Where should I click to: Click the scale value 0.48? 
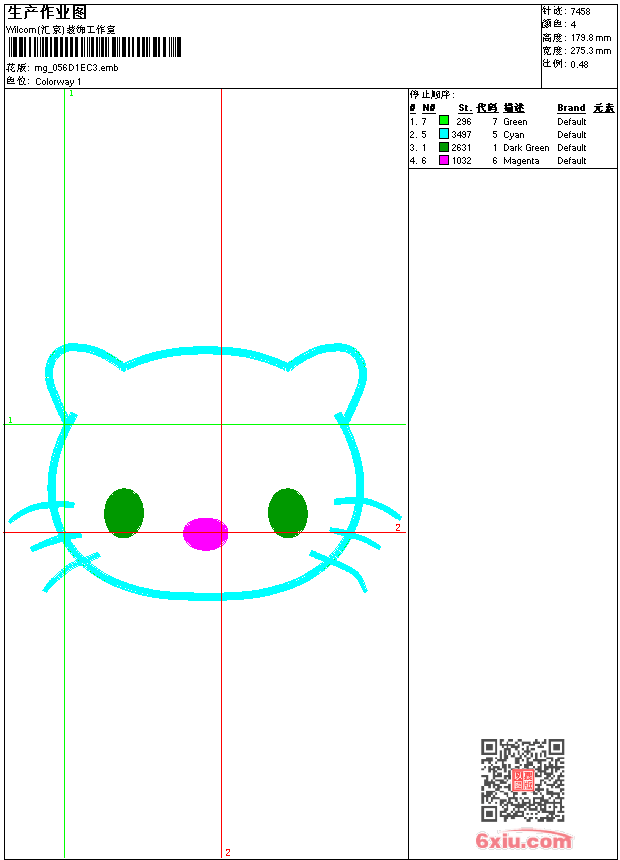[579, 65]
